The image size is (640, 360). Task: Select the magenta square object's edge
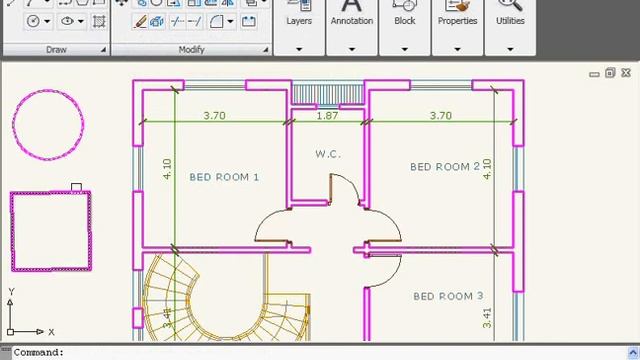tap(51, 269)
